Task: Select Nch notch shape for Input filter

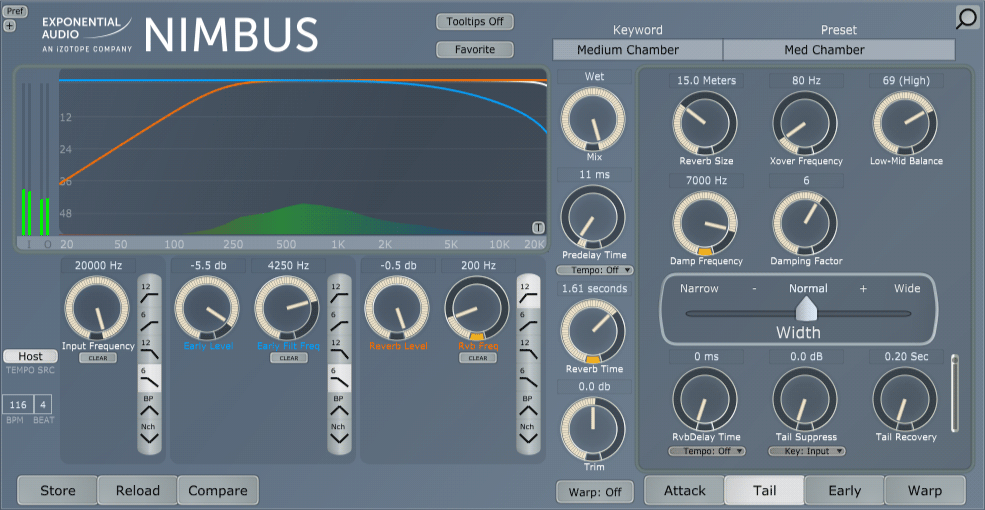Action: [150, 435]
